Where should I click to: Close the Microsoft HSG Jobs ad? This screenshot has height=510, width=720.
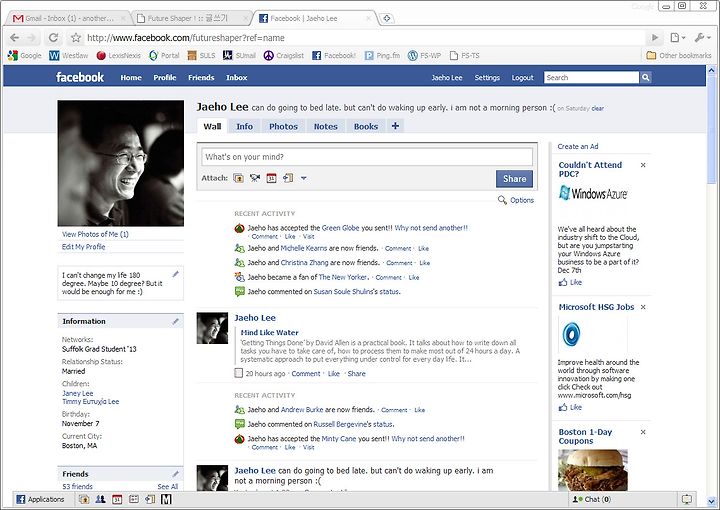coord(643,307)
